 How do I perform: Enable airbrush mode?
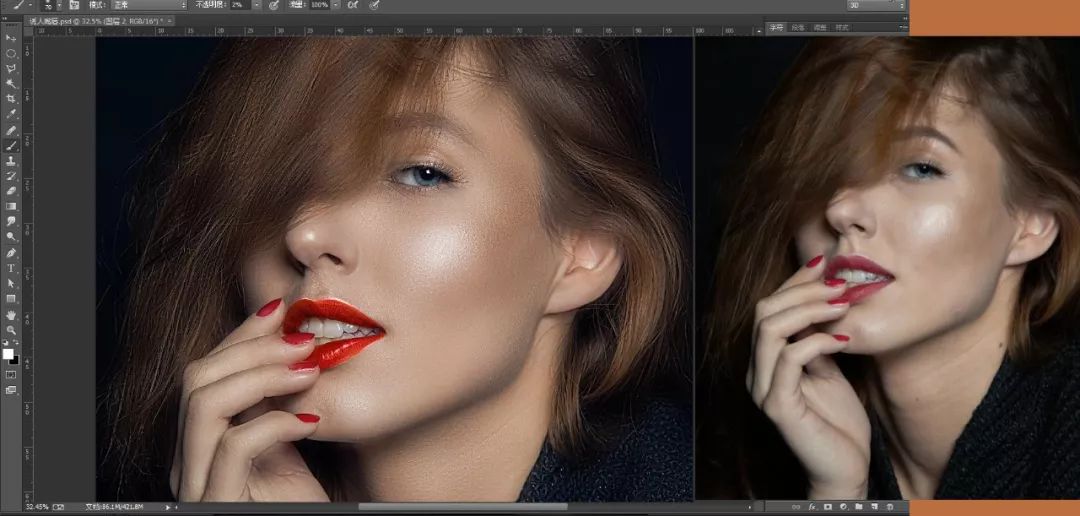pos(353,4)
